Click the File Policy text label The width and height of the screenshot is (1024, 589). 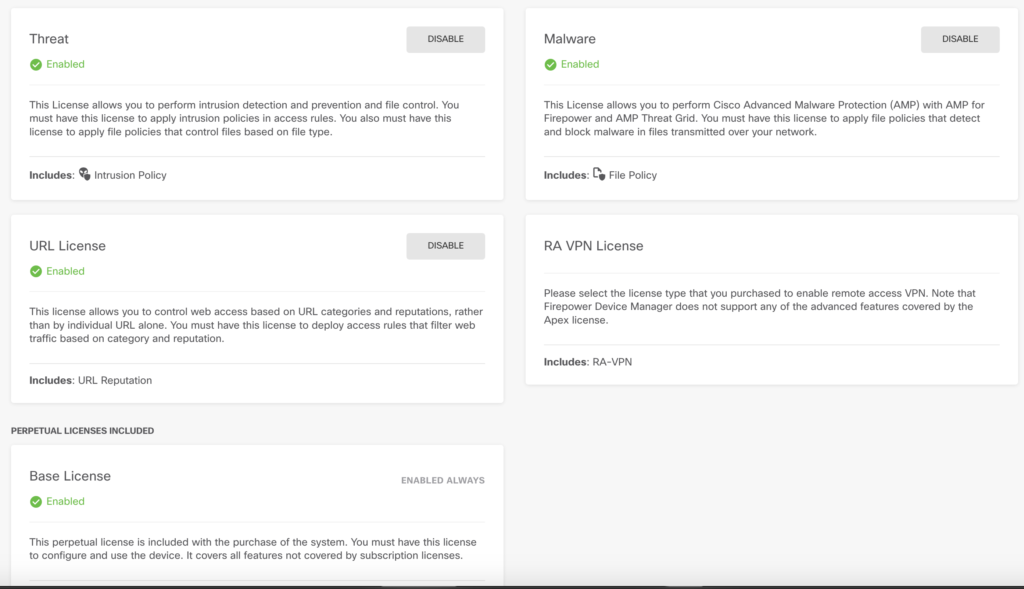click(x=633, y=175)
